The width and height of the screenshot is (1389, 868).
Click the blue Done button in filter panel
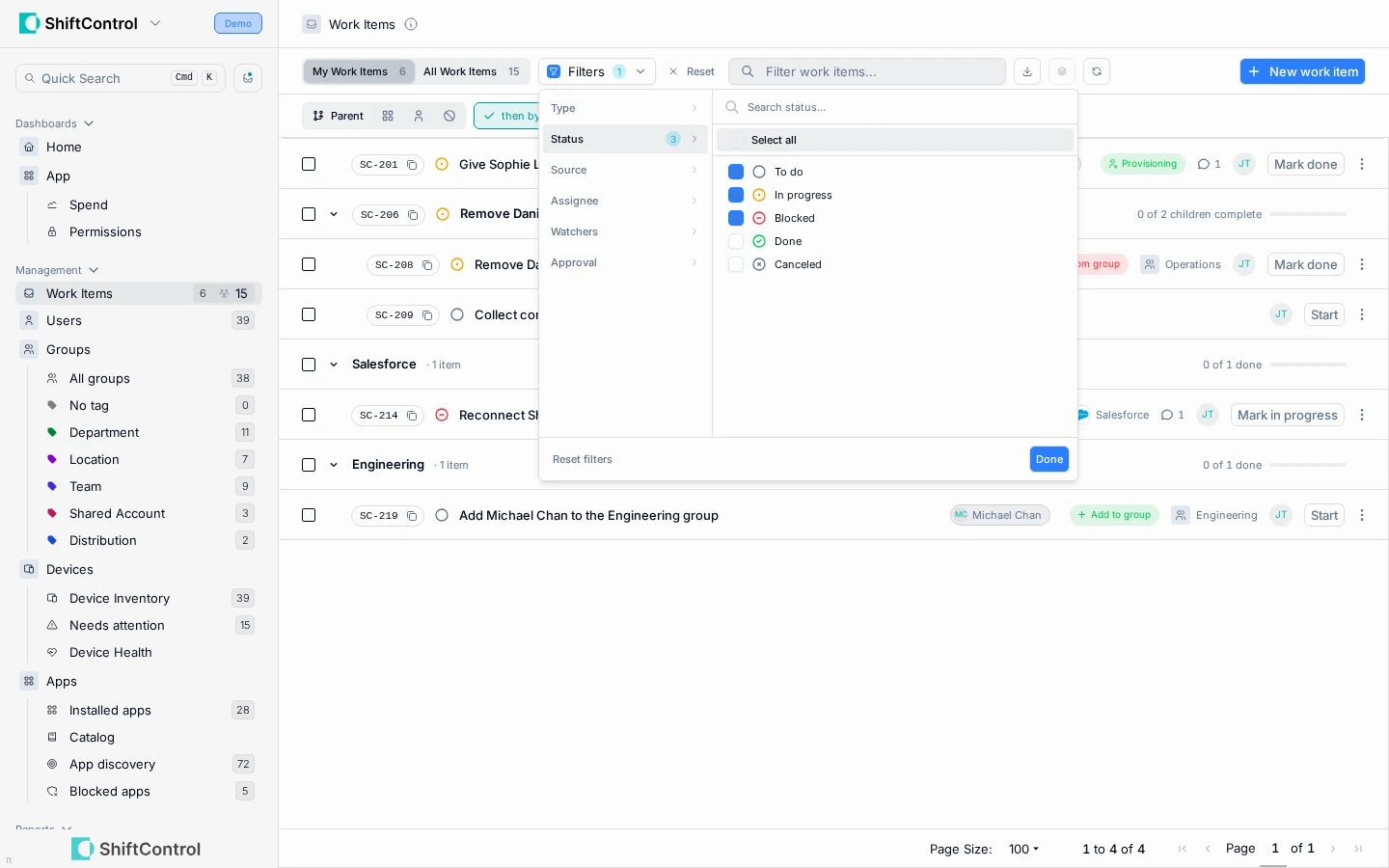[1049, 459]
